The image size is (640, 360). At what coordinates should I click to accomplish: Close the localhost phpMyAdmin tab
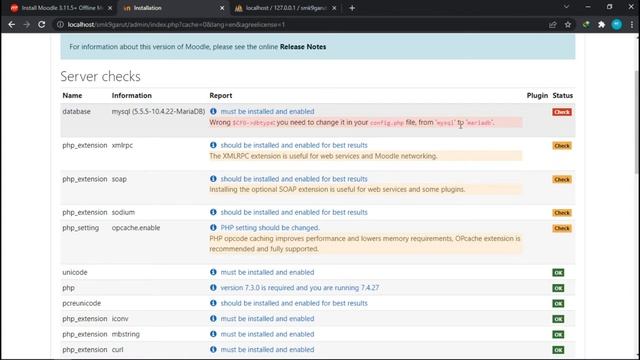pyautogui.click(x=334, y=8)
